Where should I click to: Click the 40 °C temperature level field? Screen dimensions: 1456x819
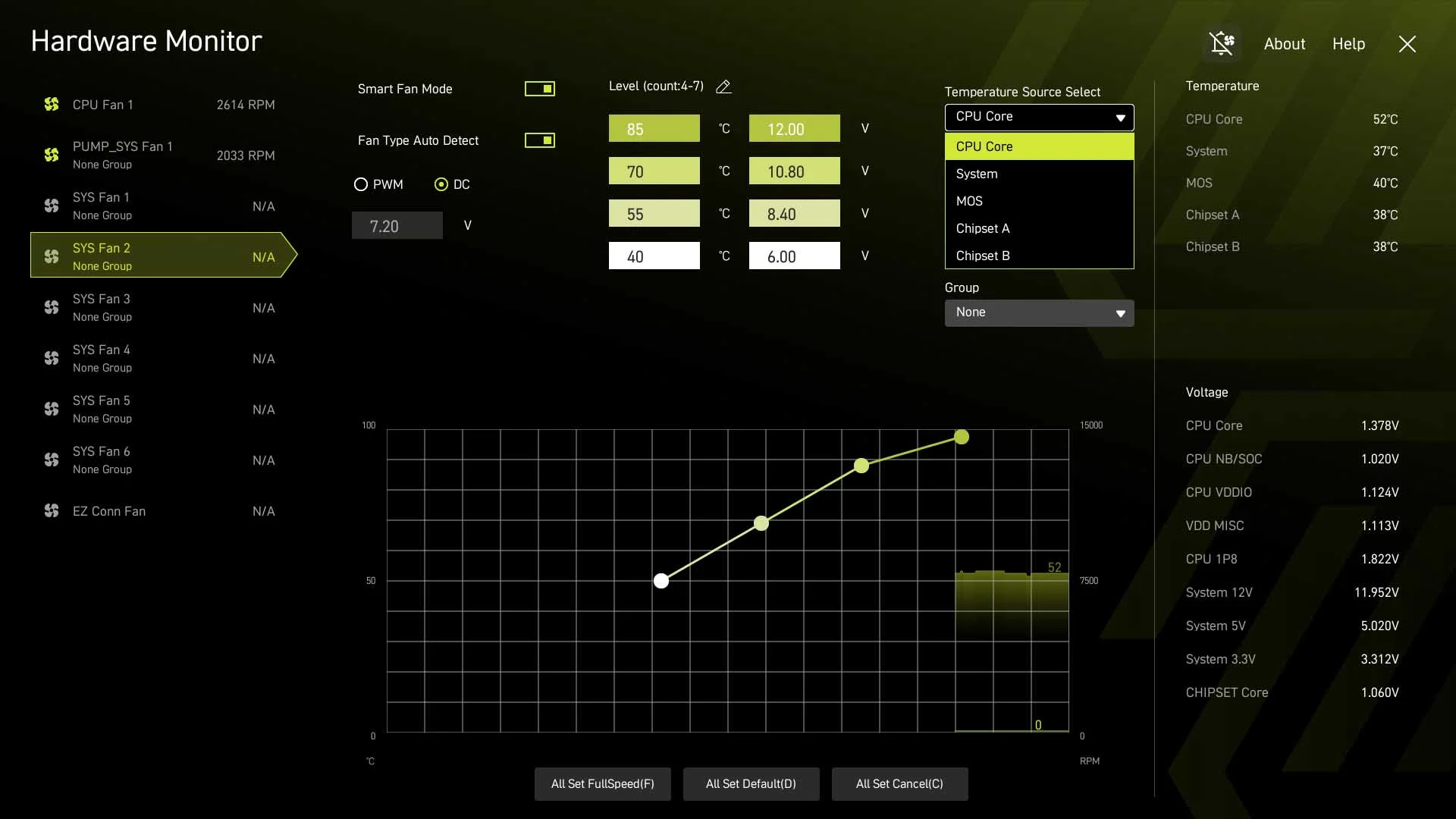coord(654,256)
